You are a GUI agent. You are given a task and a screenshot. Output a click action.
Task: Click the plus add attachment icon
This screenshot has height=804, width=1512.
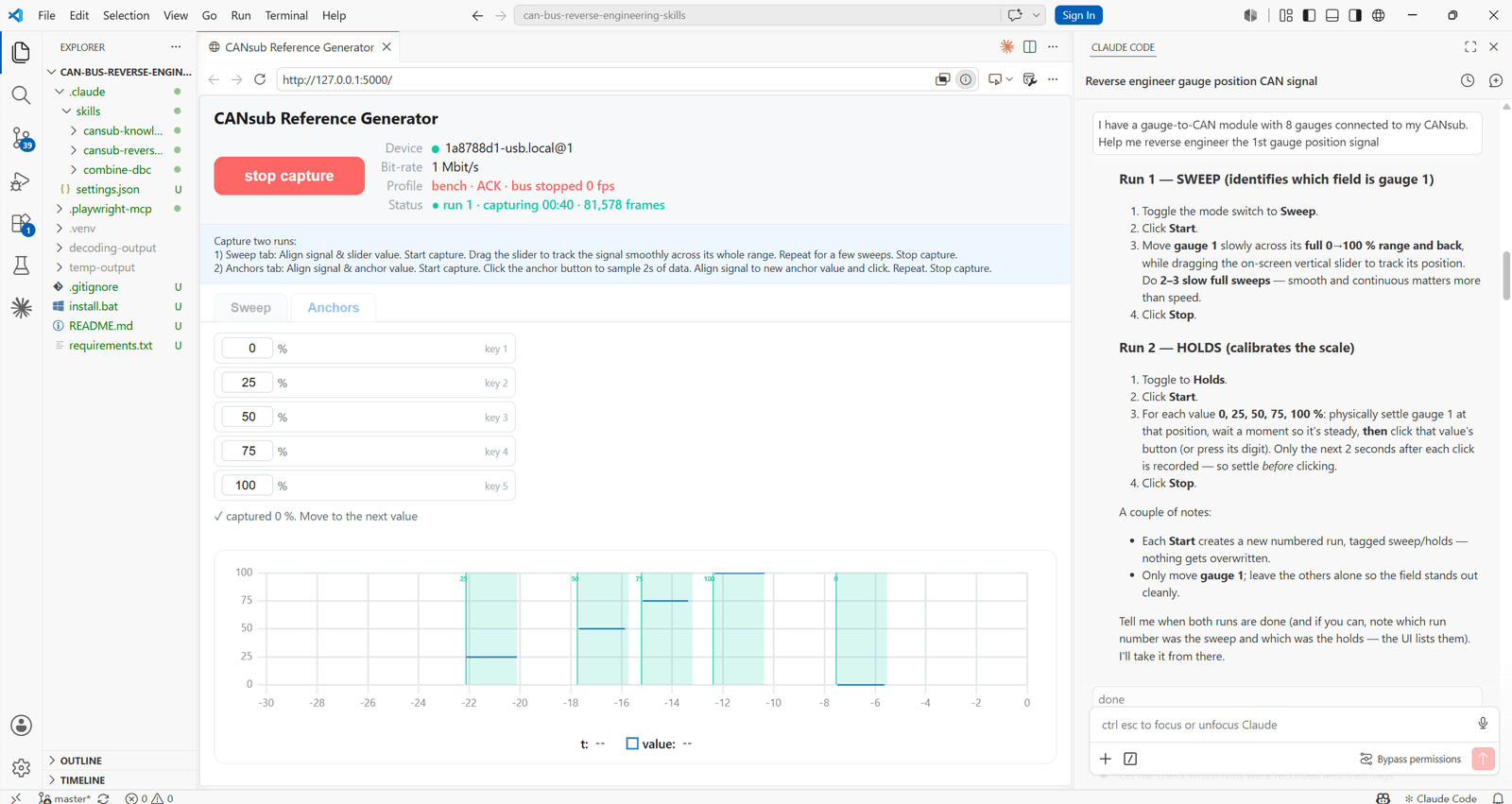1106,759
